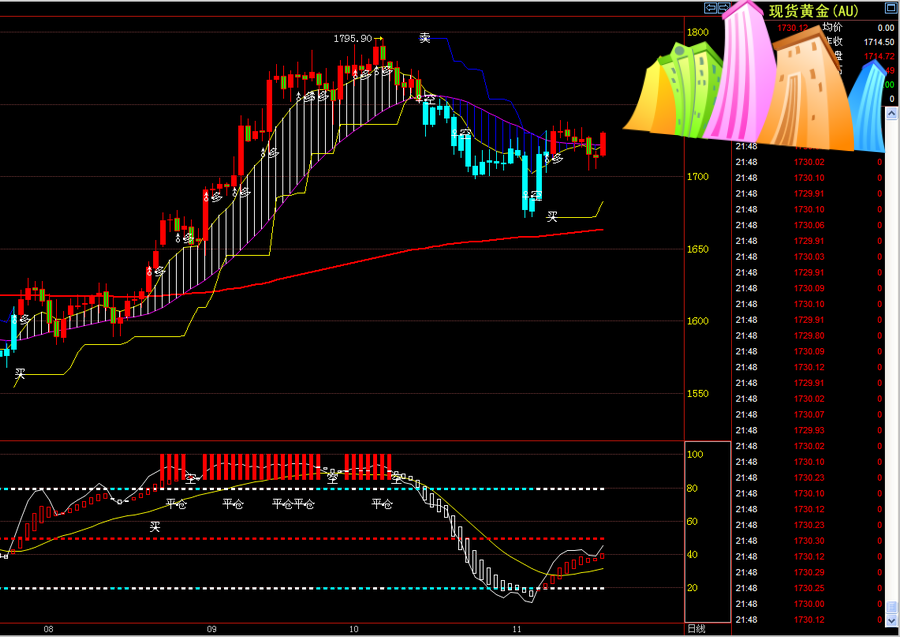Click the 1795.90 high price label
900x637 pixels.
[x=353, y=38]
